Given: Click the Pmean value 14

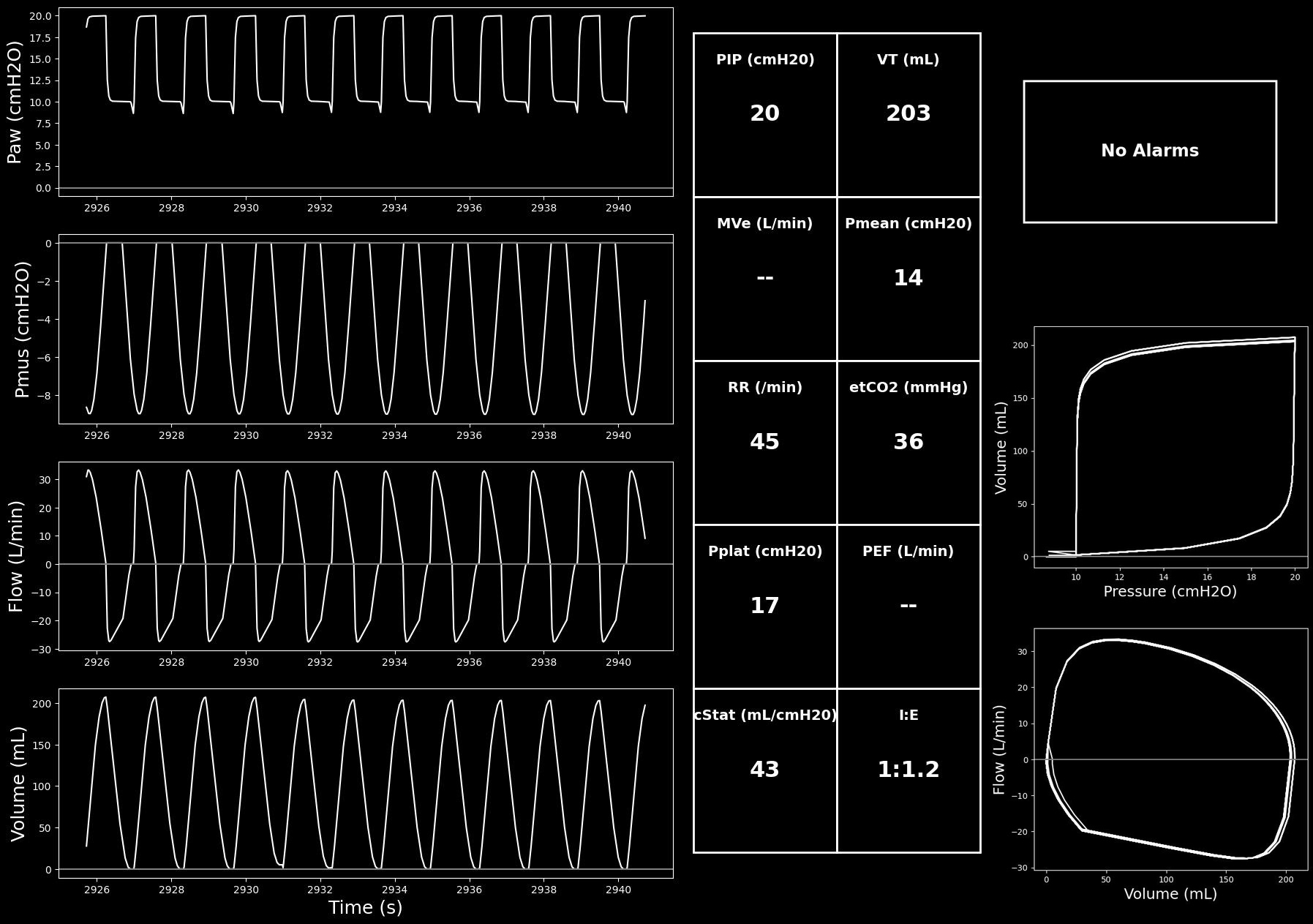Looking at the screenshot, I should point(908,278).
